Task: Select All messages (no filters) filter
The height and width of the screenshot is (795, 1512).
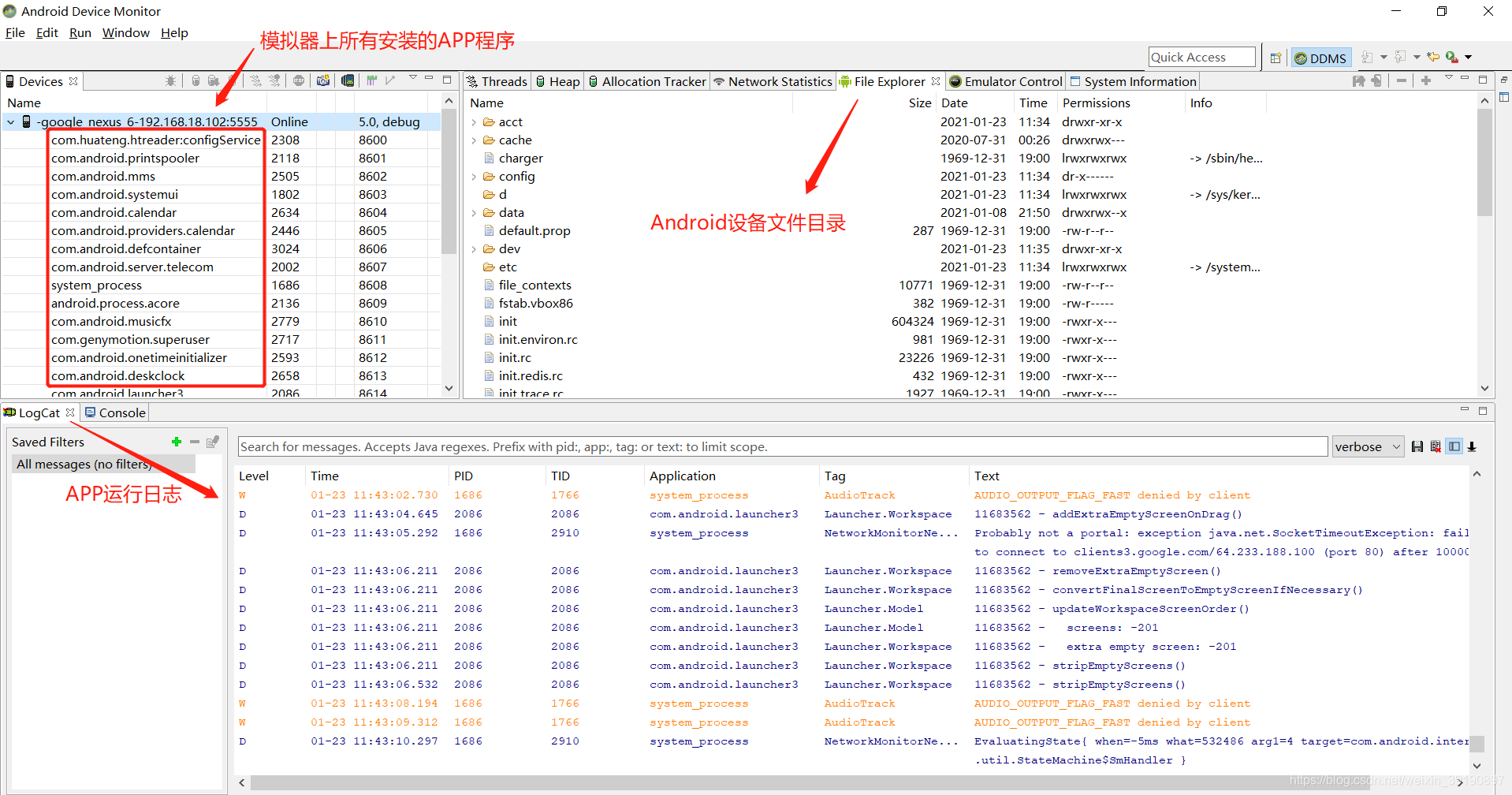Action: 102,464
